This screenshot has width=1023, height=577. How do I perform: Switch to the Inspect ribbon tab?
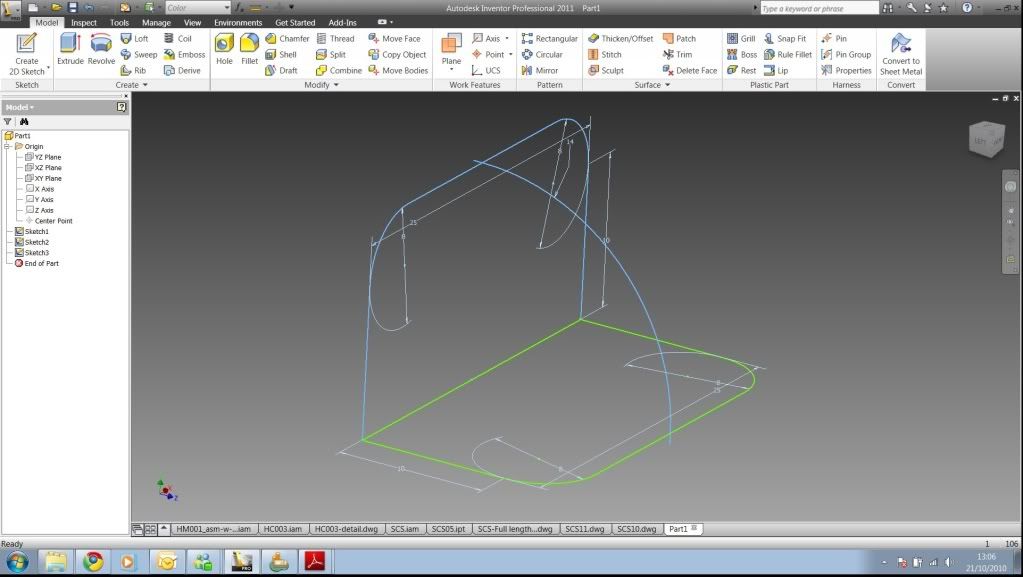(84, 22)
